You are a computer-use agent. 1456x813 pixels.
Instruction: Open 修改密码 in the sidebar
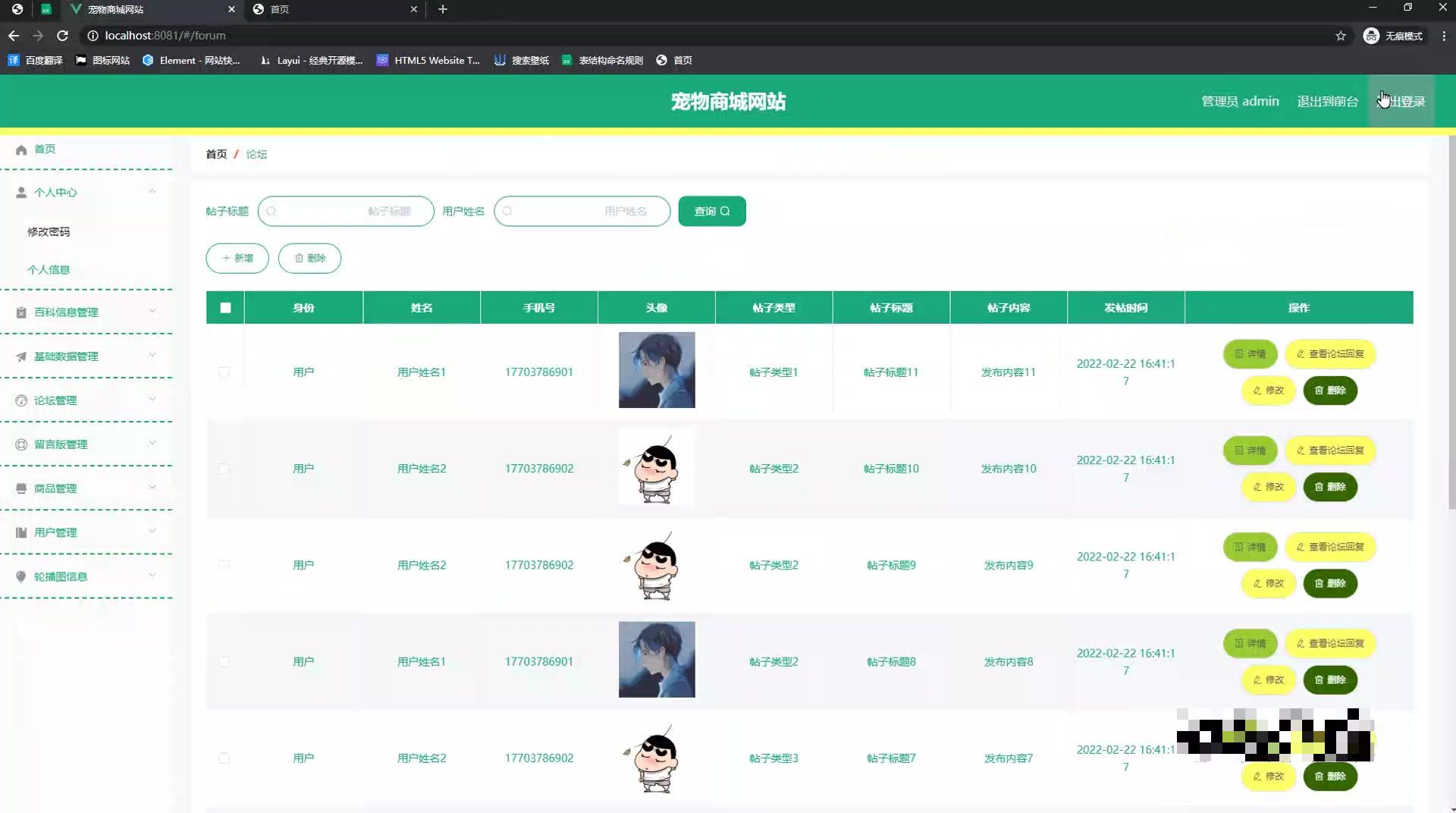[x=49, y=232]
